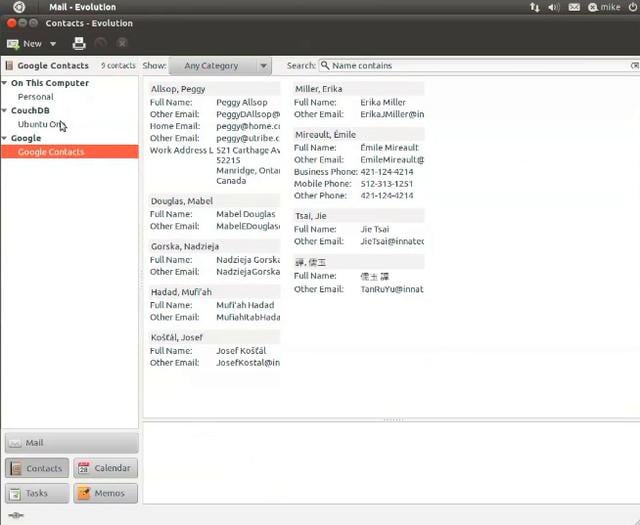
Task: Switch to the Calendar view
Action: [x=106, y=468]
